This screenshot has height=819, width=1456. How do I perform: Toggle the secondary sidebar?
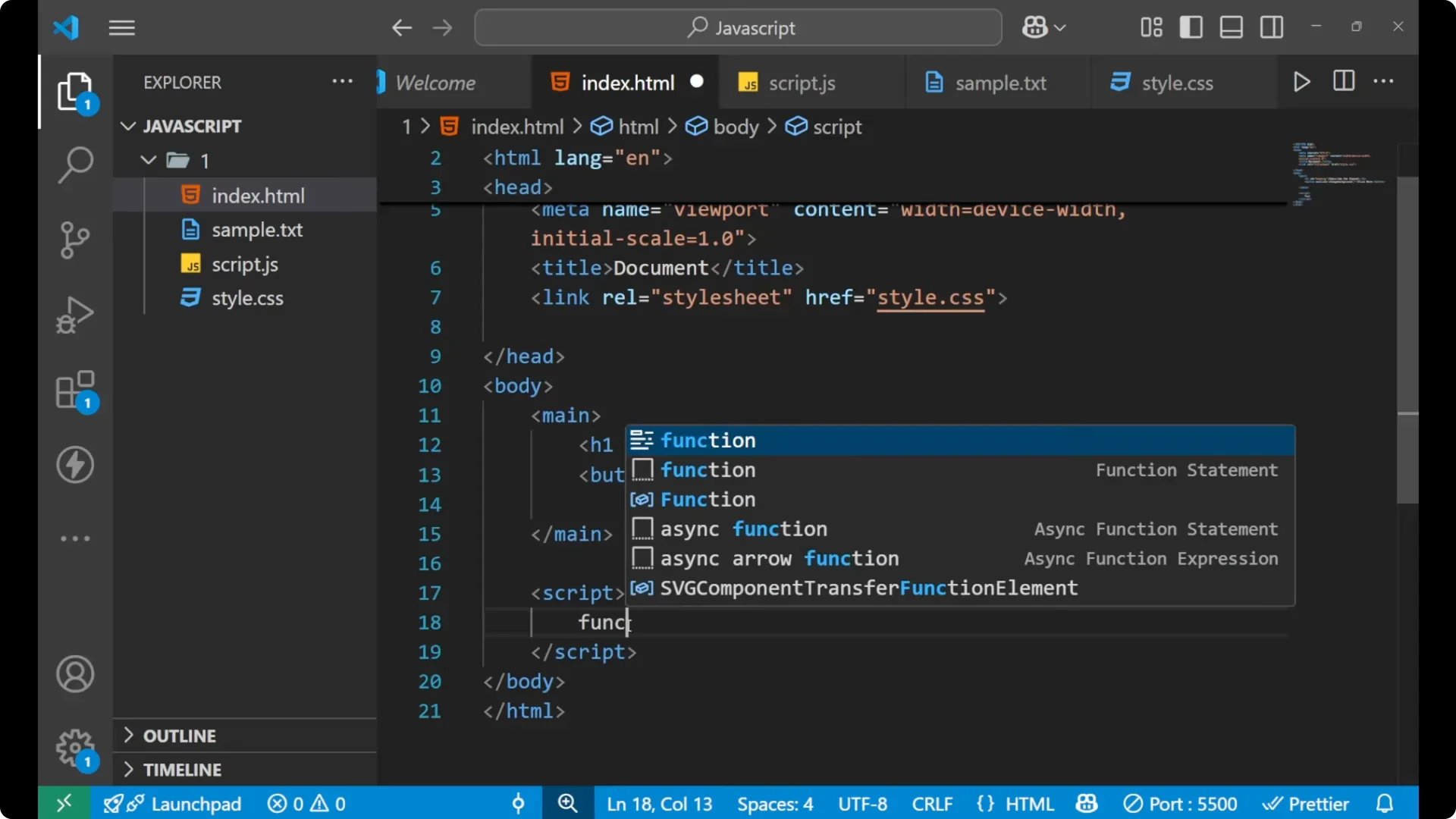click(x=1271, y=27)
